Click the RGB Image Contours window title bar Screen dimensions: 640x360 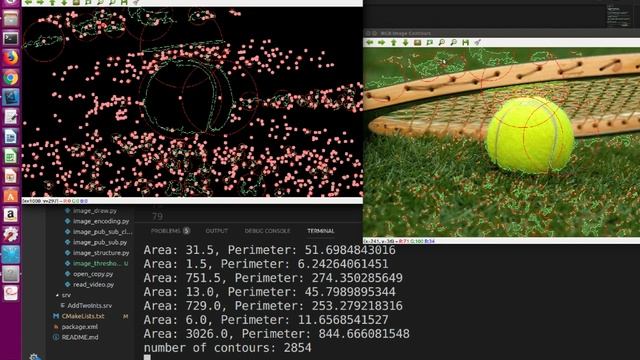point(501,33)
